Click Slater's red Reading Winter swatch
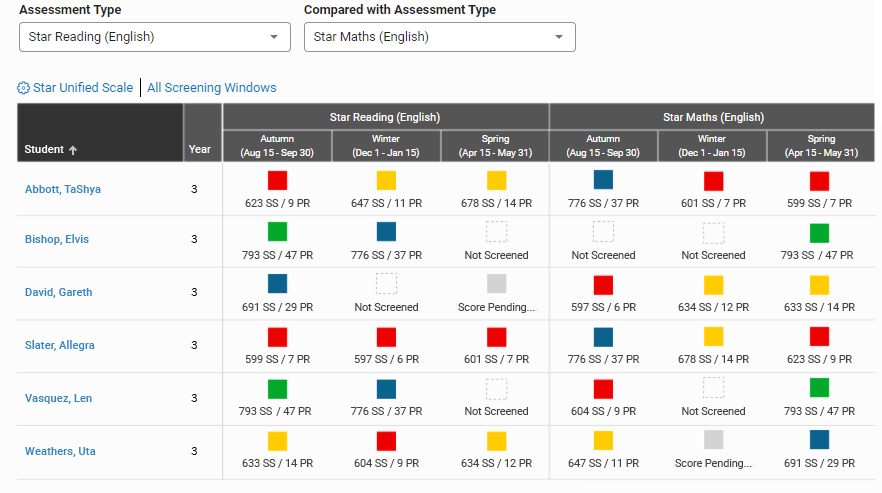Viewport: 882px width, 493px height. point(386,337)
